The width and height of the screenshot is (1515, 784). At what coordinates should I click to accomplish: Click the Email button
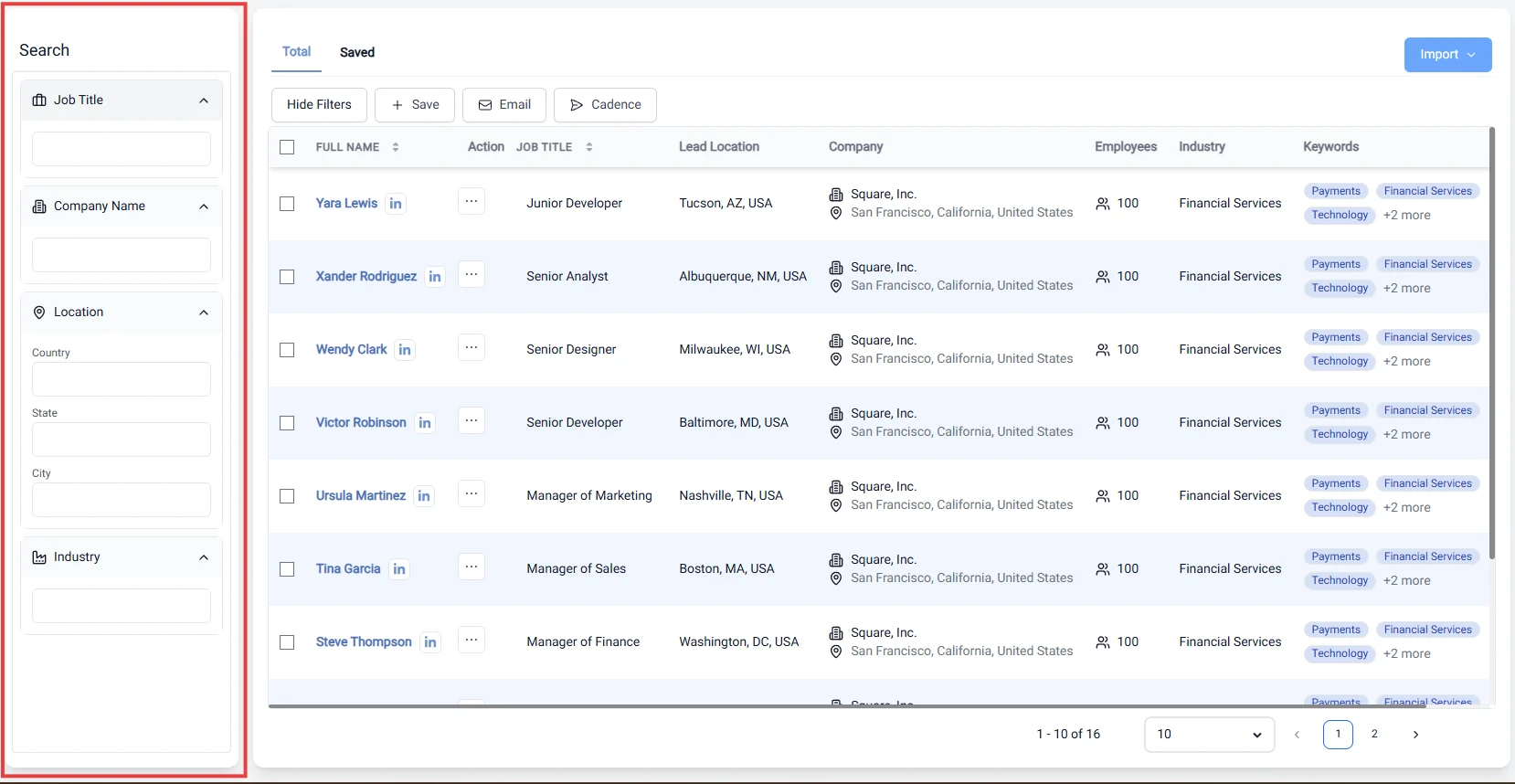coord(504,105)
